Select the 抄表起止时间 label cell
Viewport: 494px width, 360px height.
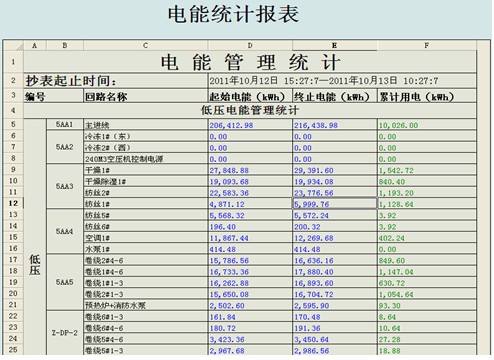[116, 81]
